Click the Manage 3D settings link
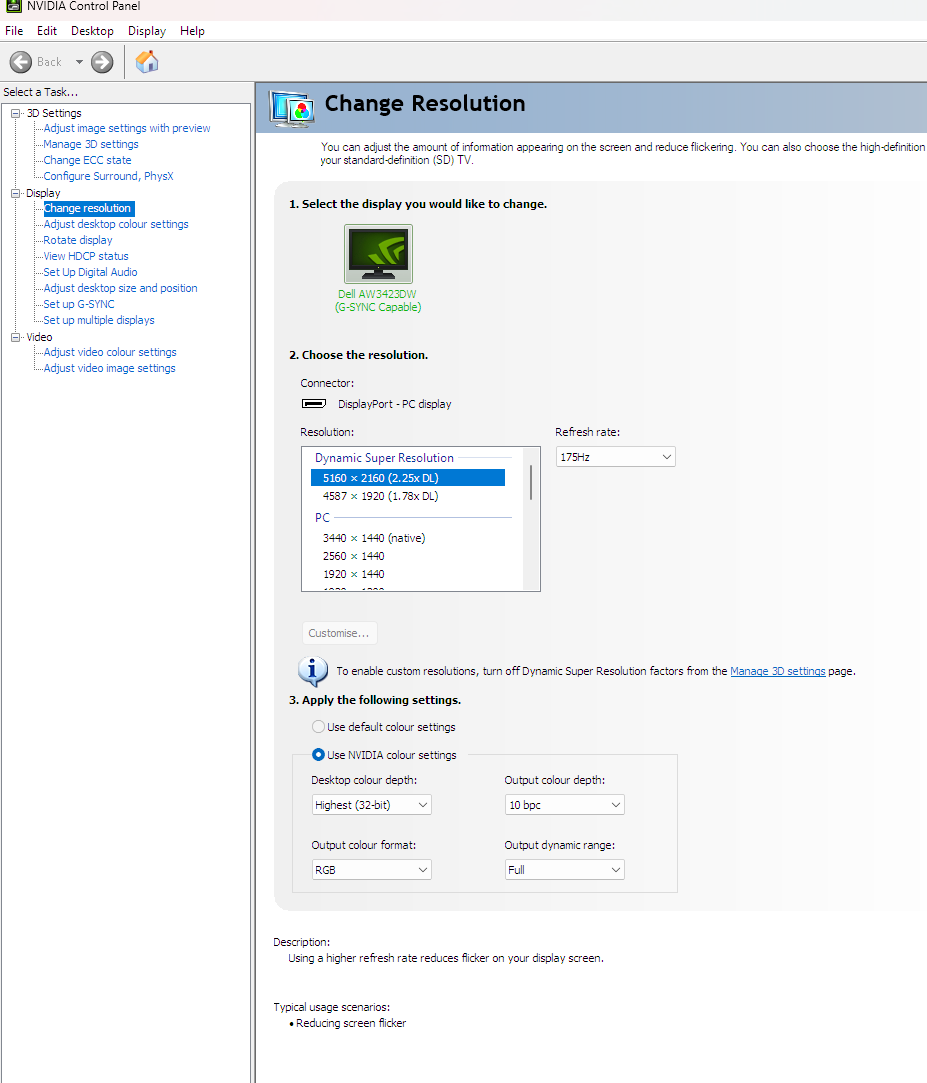This screenshot has width=927, height=1083. (x=777, y=672)
